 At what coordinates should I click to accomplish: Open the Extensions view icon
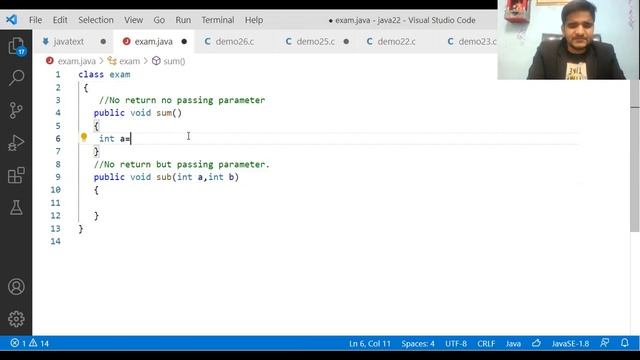(x=16, y=176)
